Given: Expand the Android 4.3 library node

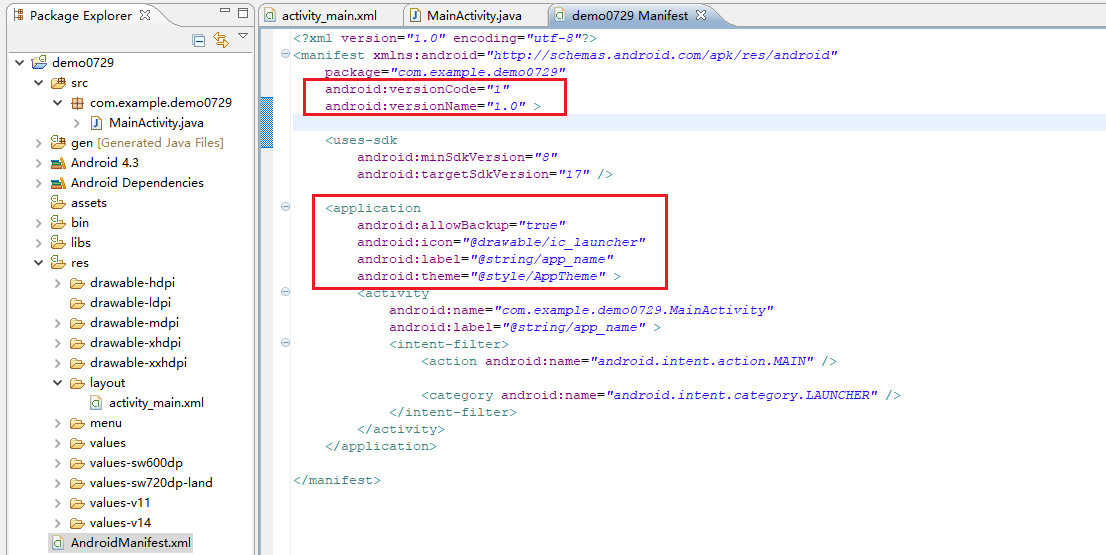Looking at the screenshot, I should click(39, 163).
